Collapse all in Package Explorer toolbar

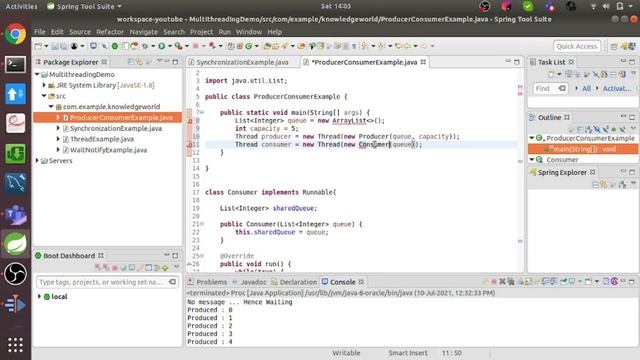coord(131,62)
